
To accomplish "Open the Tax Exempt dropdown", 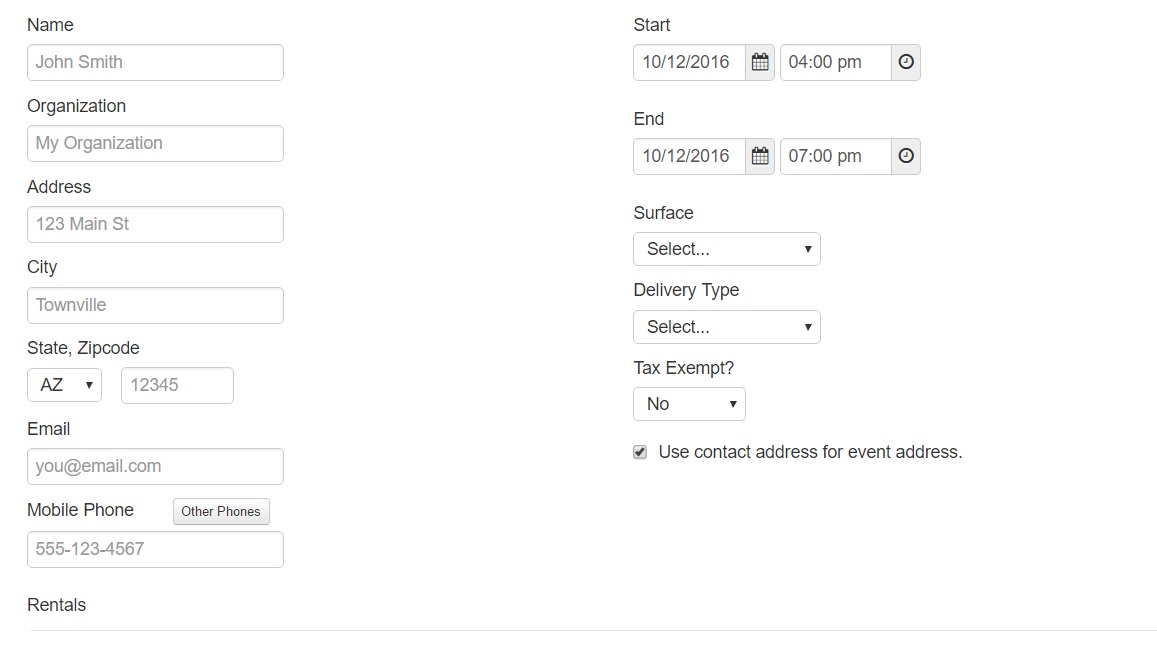I will [689, 404].
